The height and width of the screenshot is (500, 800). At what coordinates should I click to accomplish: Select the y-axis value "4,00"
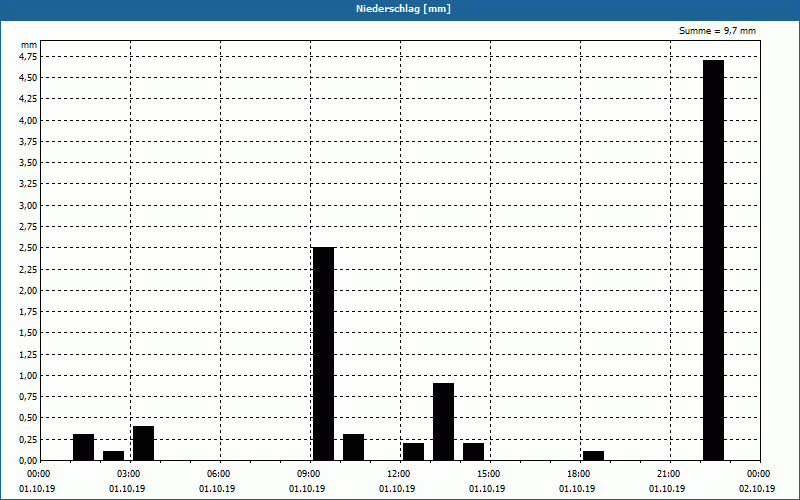(x=28, y=120)
